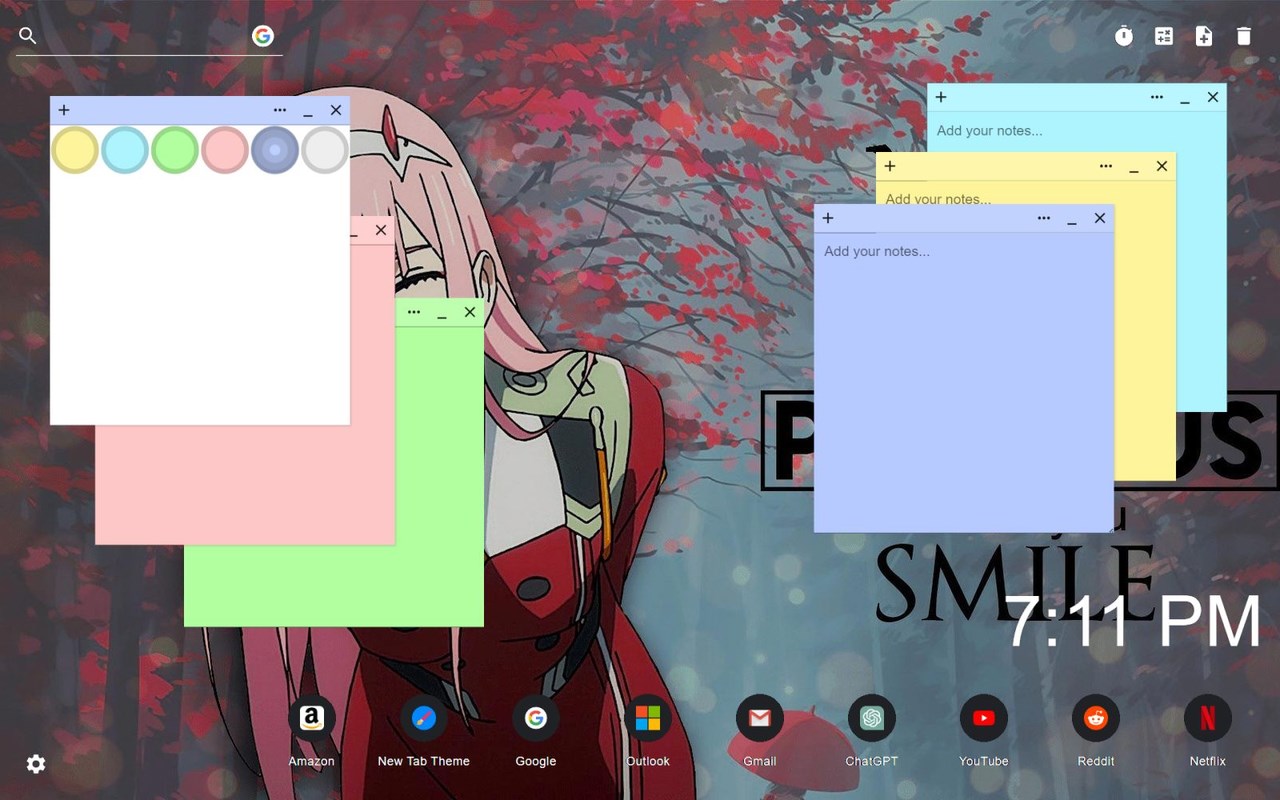Image resolution: width=1280 pixels, height=800 pixels.
Task: Select pink note color swatch
Action: click(225, 150)
